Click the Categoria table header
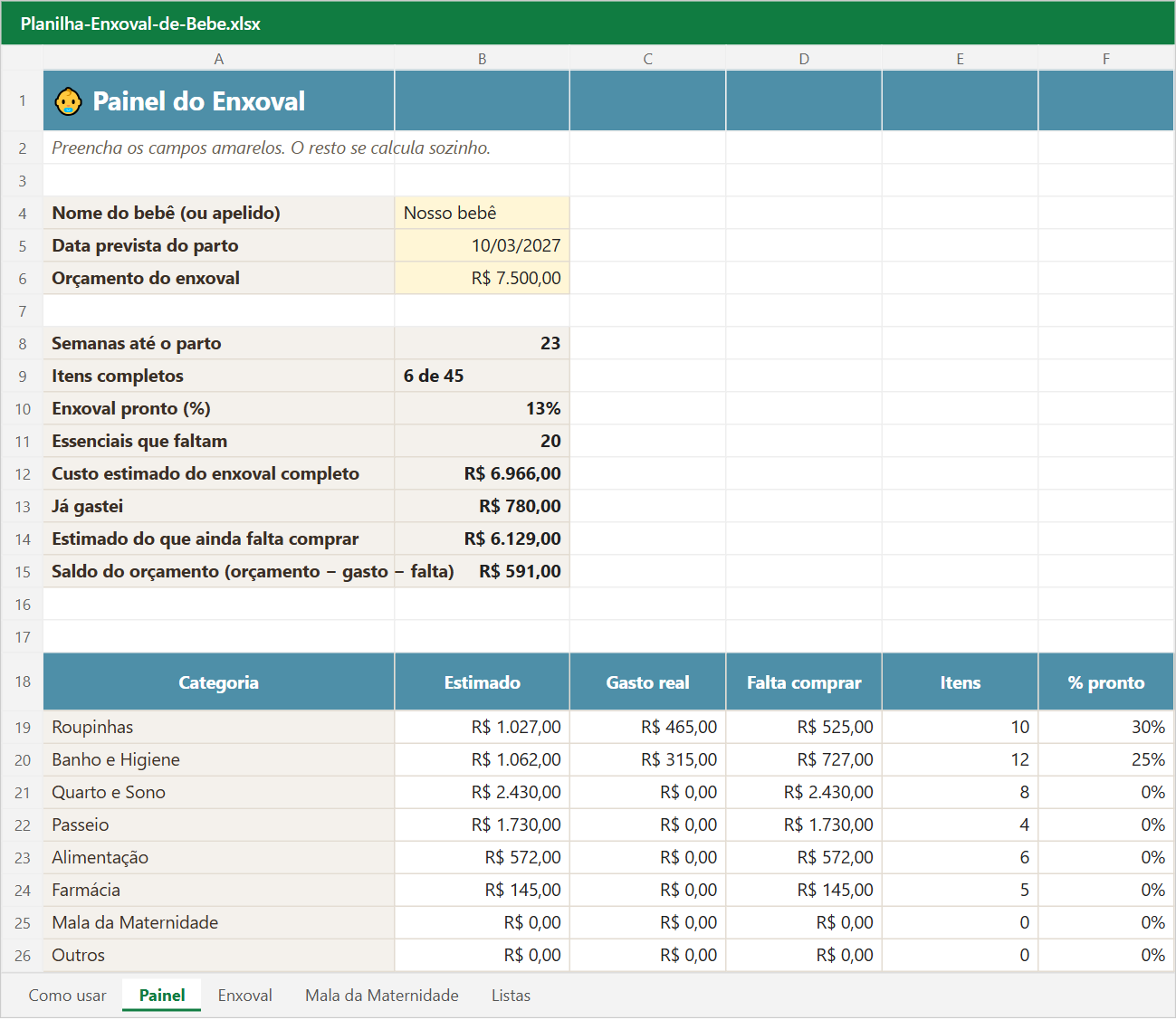Image resolution: width=1176 pixels, height=1020 pixels. 218,682
